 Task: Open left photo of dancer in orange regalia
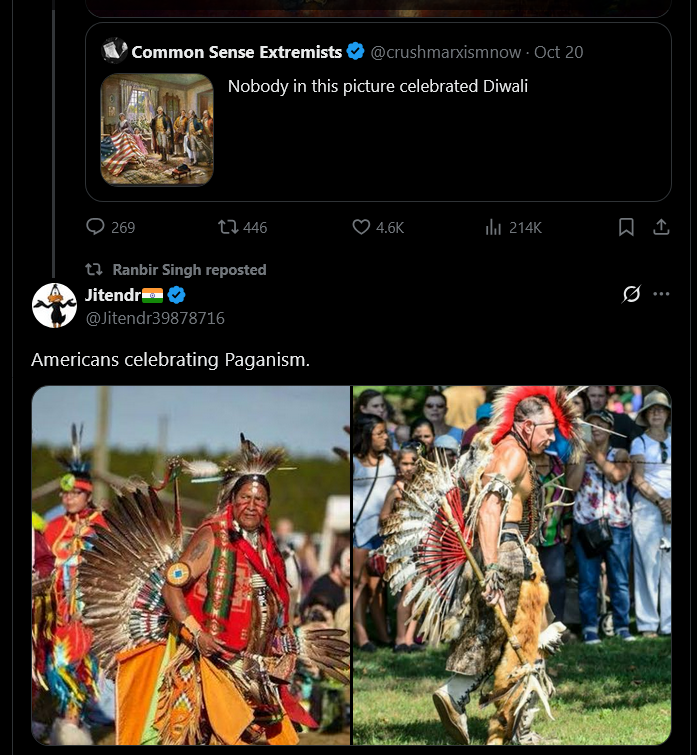[x=191, y=565]
